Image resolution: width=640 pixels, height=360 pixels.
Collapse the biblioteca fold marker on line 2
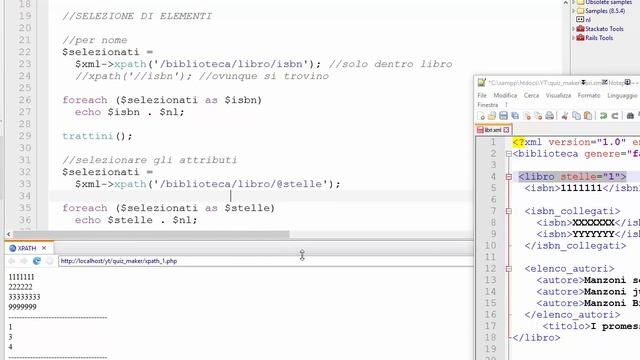[509, 154]
